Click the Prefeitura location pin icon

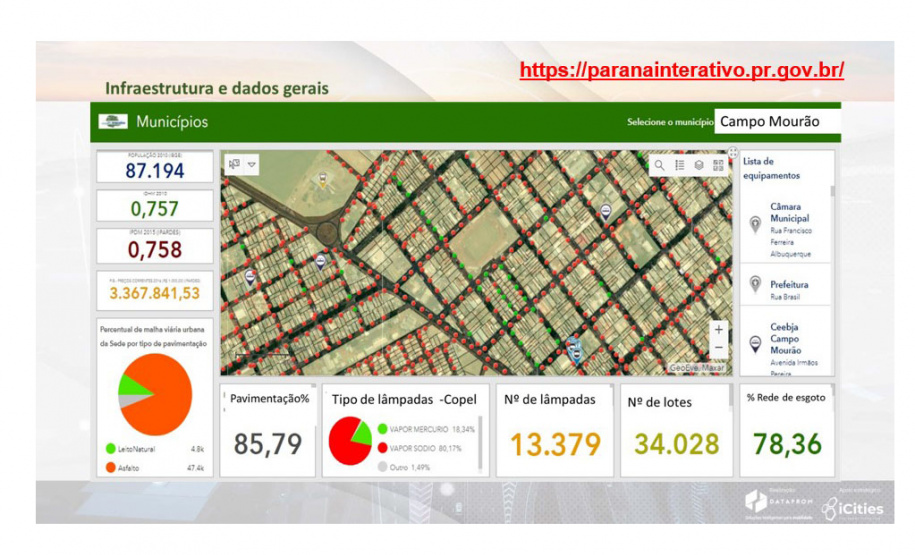tap(755, 284)
